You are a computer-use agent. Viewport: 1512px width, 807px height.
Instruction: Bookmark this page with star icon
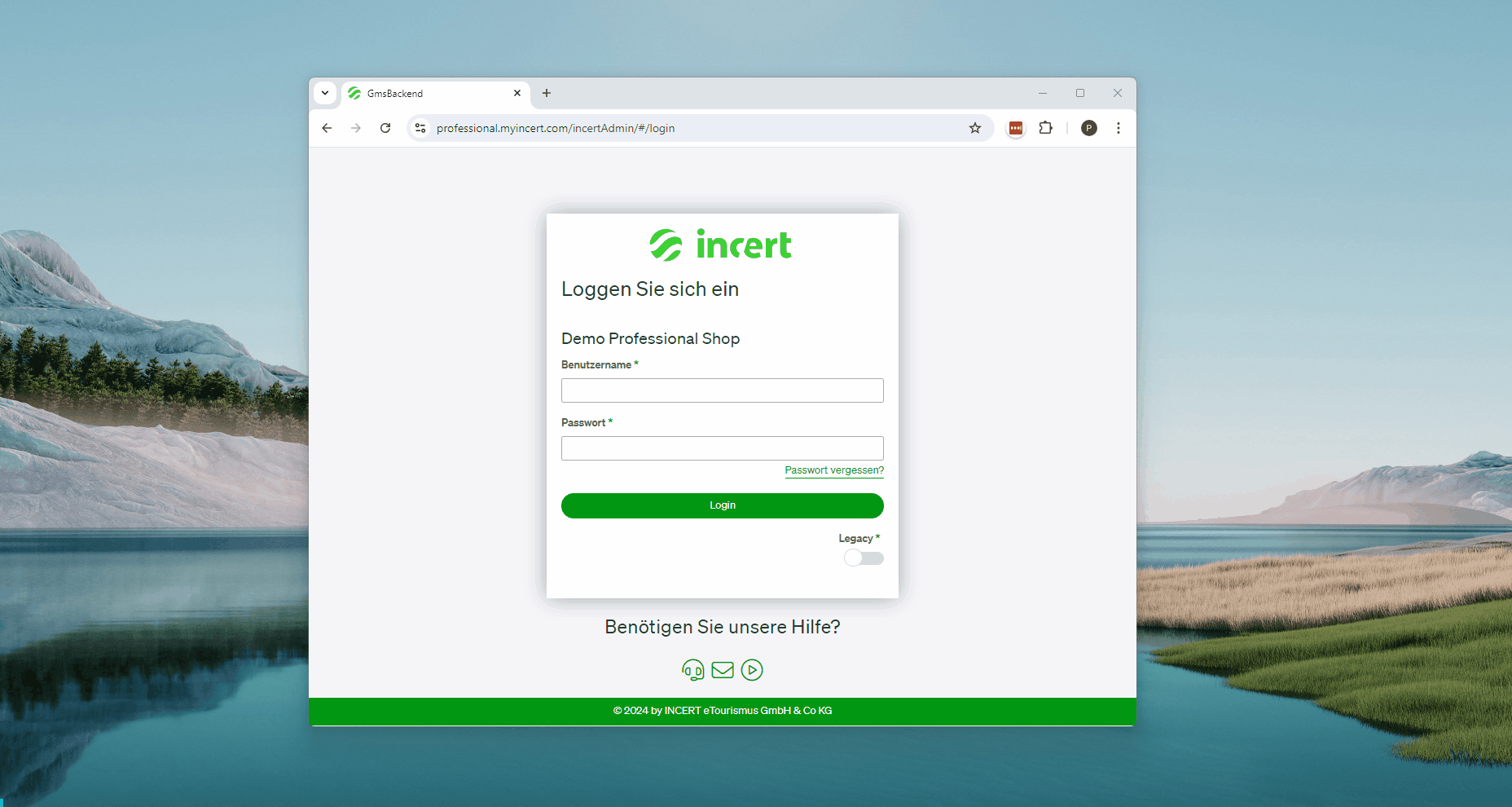point(975,128)
